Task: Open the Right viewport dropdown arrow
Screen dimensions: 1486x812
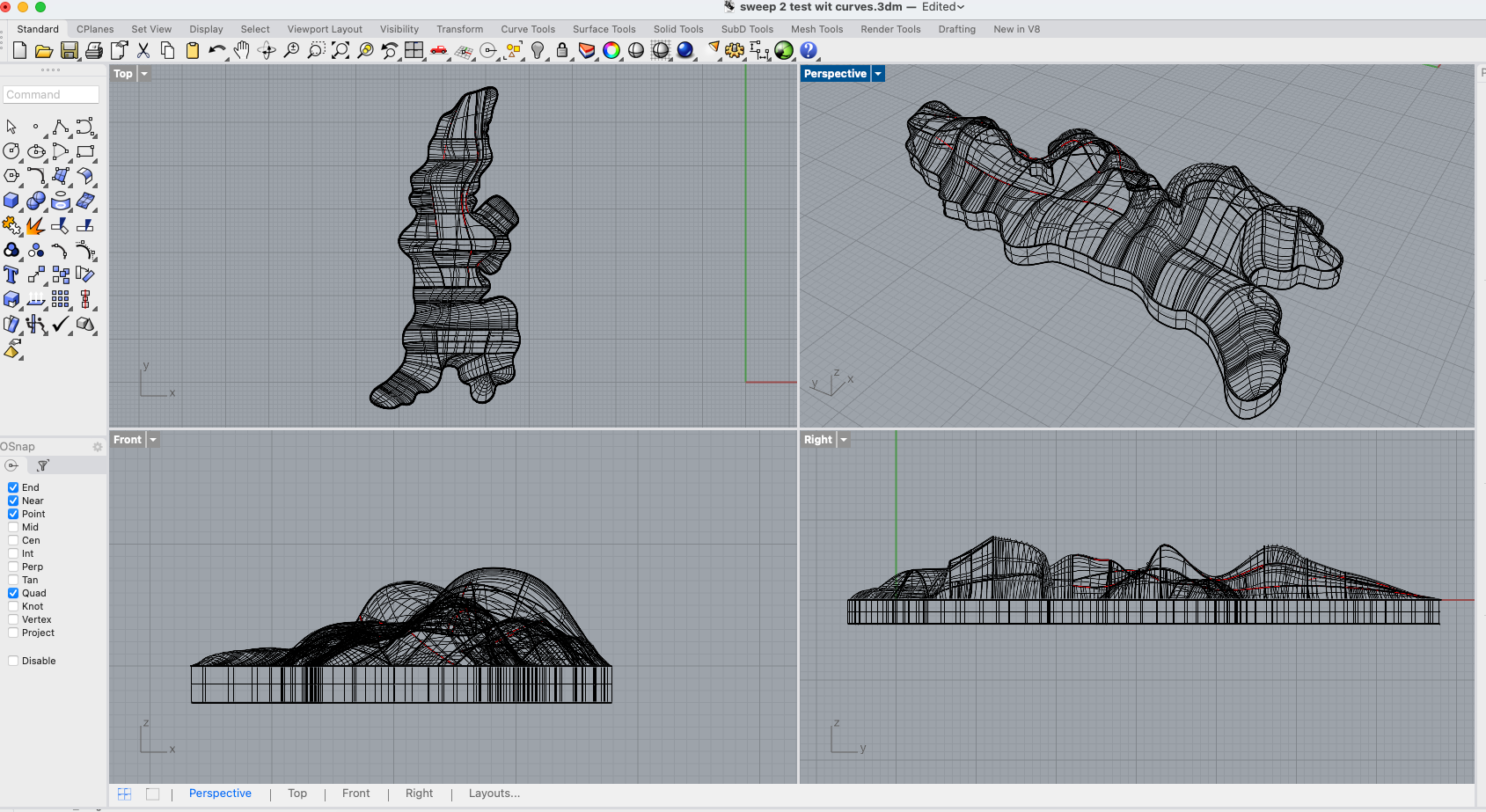Action: (x=844, y=440)
